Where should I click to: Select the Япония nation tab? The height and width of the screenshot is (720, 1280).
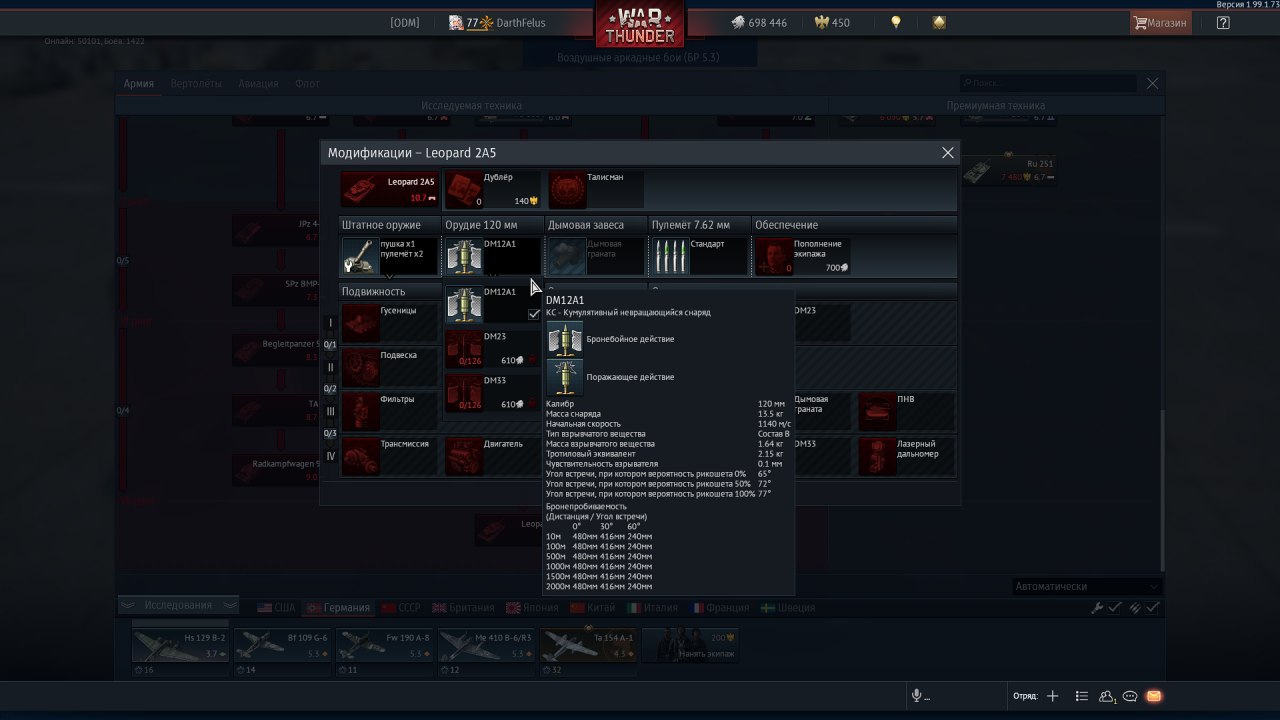click(532, 607)
